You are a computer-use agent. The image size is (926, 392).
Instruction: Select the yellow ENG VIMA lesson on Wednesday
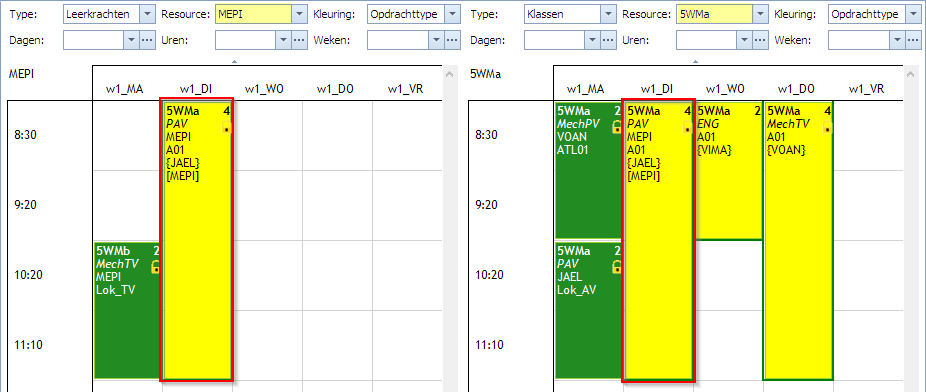[729, 171]
